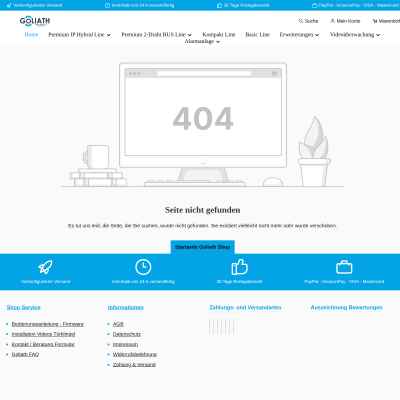Screen dimensions: 400x400
Task: Select the Home menu item
Action: click(31, 35)
